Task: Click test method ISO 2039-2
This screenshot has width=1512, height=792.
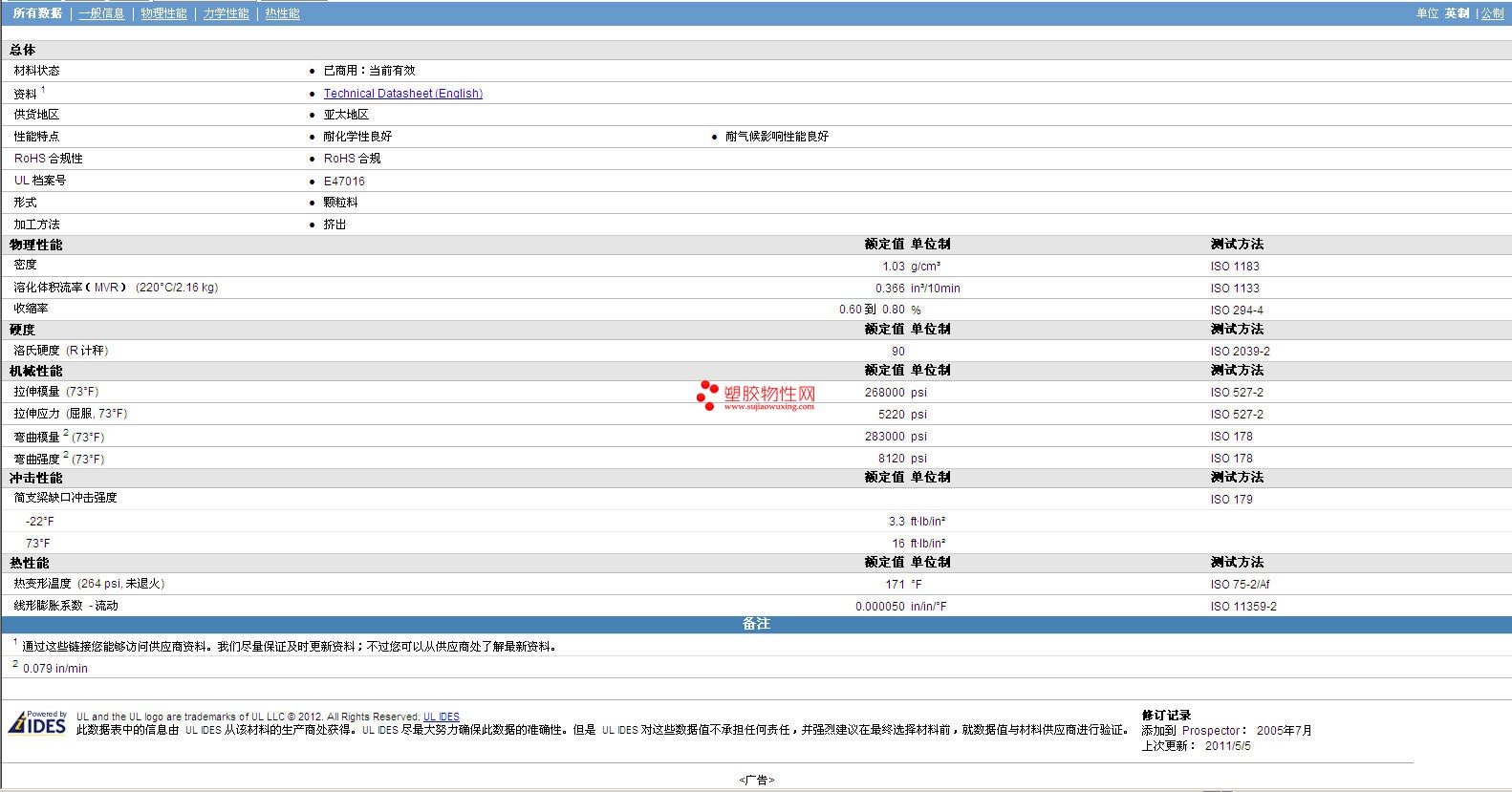Action: pos(1241,352)
